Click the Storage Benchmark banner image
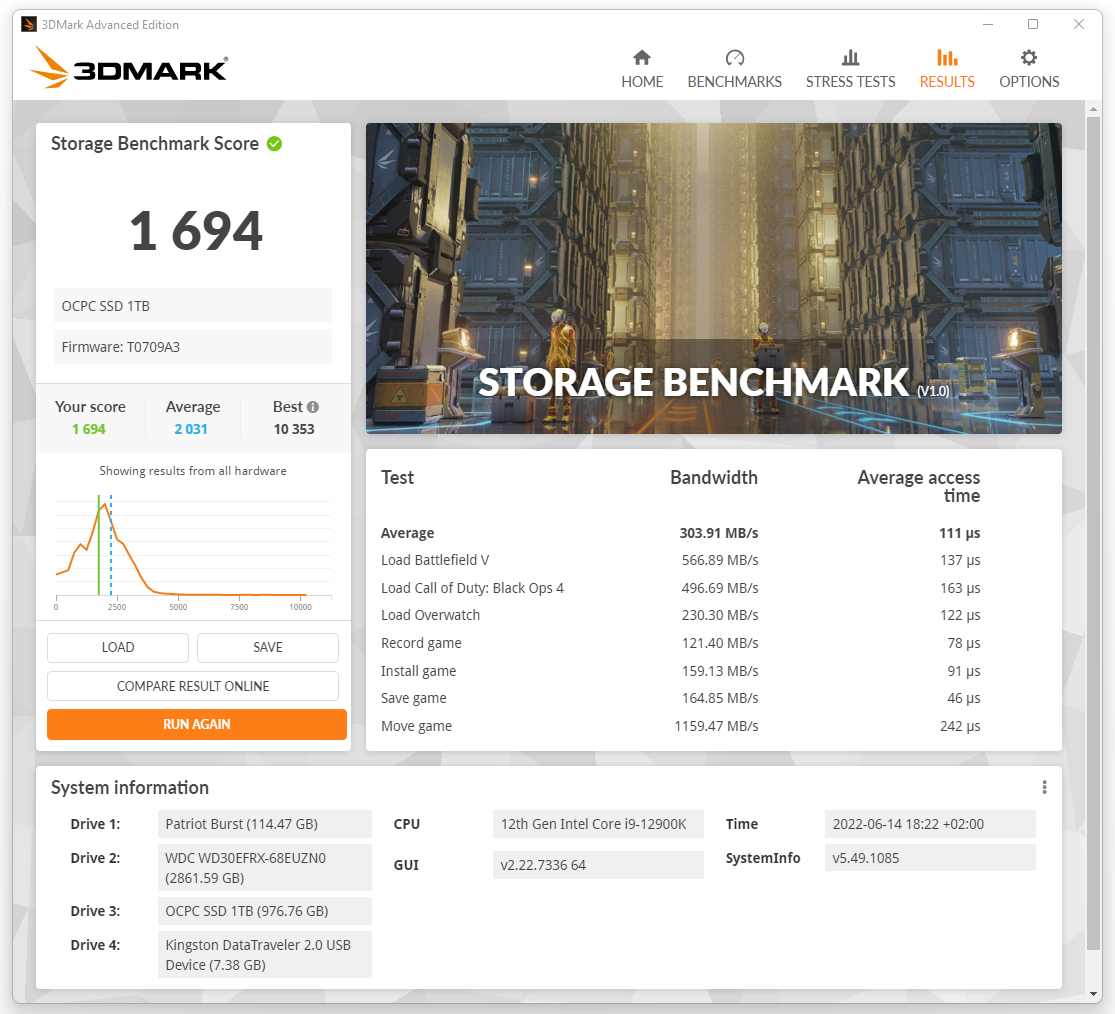Screen dimensions: 1115x1014 (x=713, y=278)
